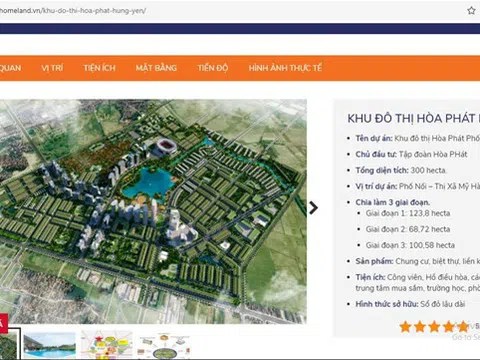Image resolution: width=480 pixels, height=360 pixels.
Task: Click the 'Vị trí dự án' label
Action: pyautogui.click(x=376, y=186)
